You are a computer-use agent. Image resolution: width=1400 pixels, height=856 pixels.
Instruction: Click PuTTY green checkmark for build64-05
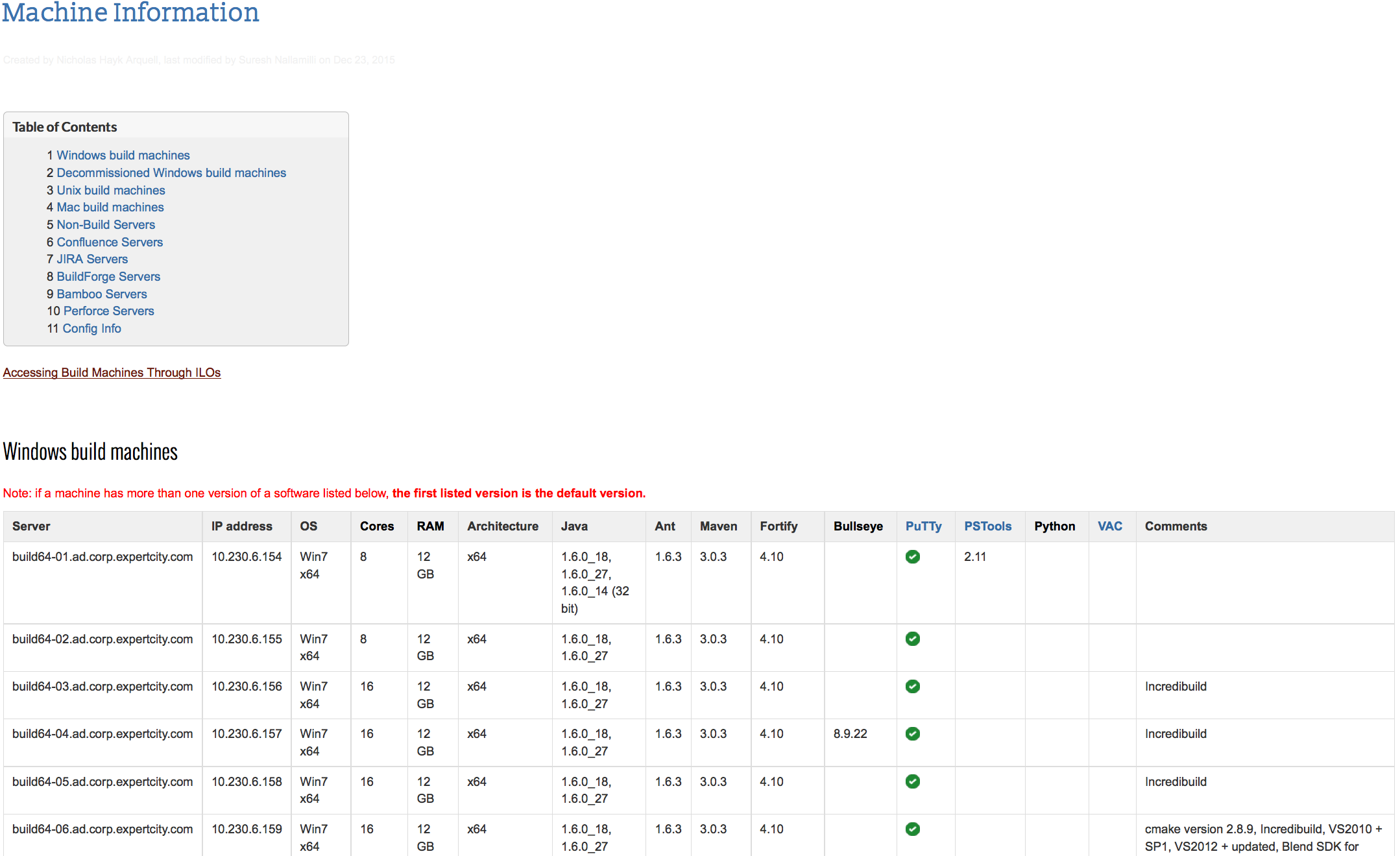(912, 781)
